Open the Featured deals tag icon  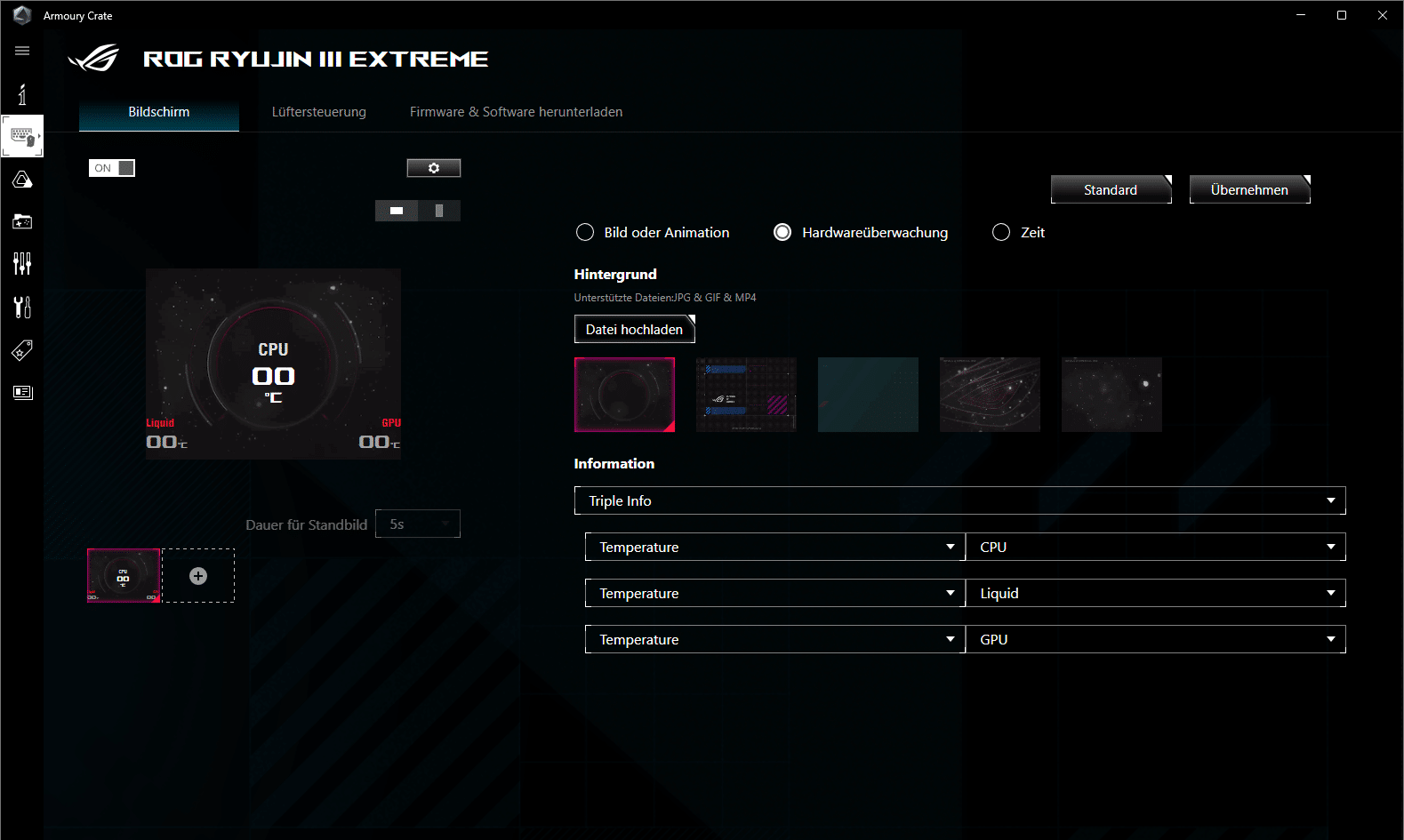22,350
